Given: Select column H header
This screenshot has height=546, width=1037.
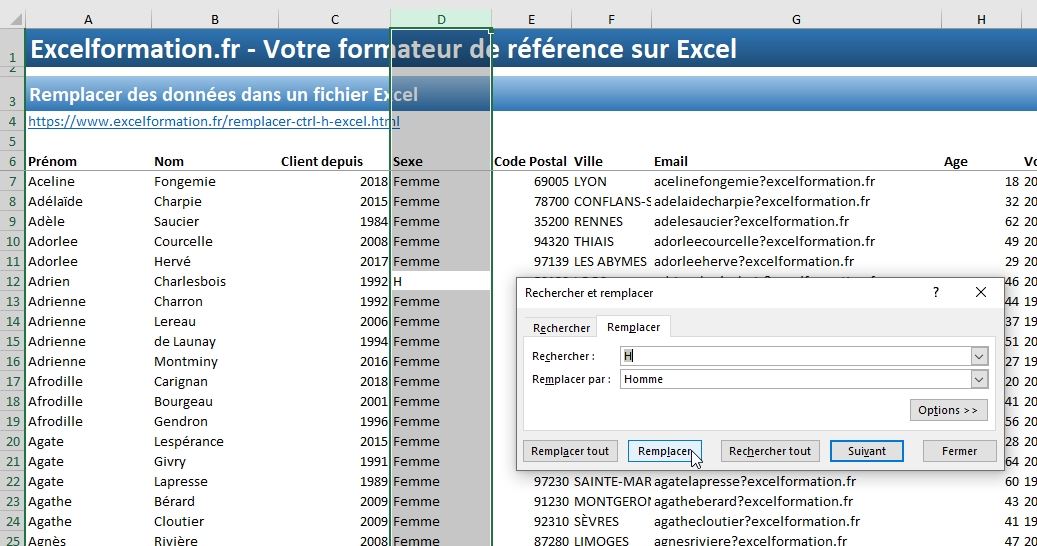Looking at the screenshot, I should click(x=981, y=19).
